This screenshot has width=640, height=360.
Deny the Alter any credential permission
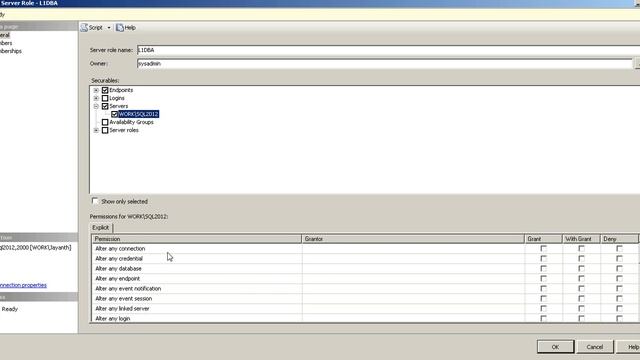(x=619, y=258)
